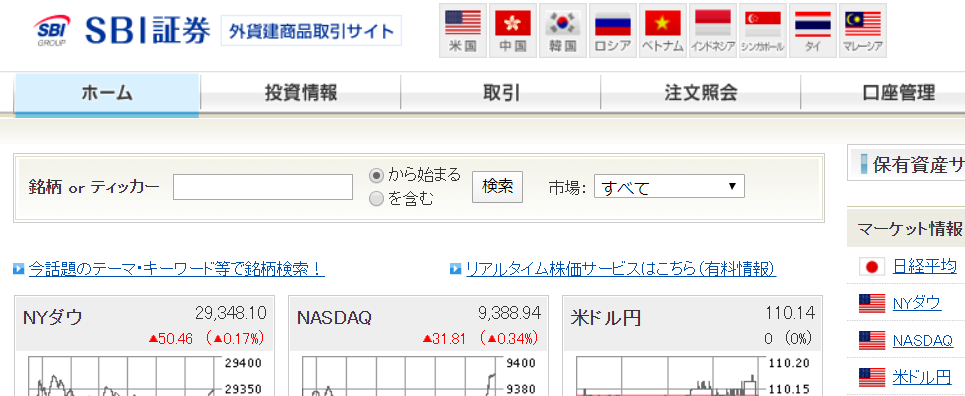Viewport: 965px width, 396px height.
Task: Click NASDAQ change ▲31.81 (▲0.34%)
Action: 481,338
